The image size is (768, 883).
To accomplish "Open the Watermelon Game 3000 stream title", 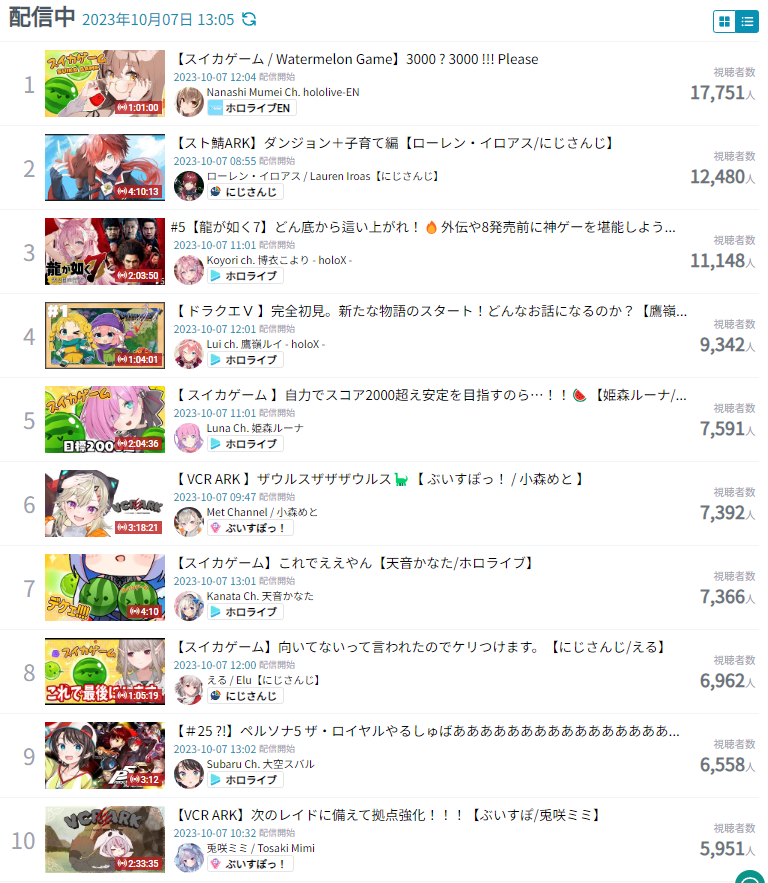I will pos(356,59).
